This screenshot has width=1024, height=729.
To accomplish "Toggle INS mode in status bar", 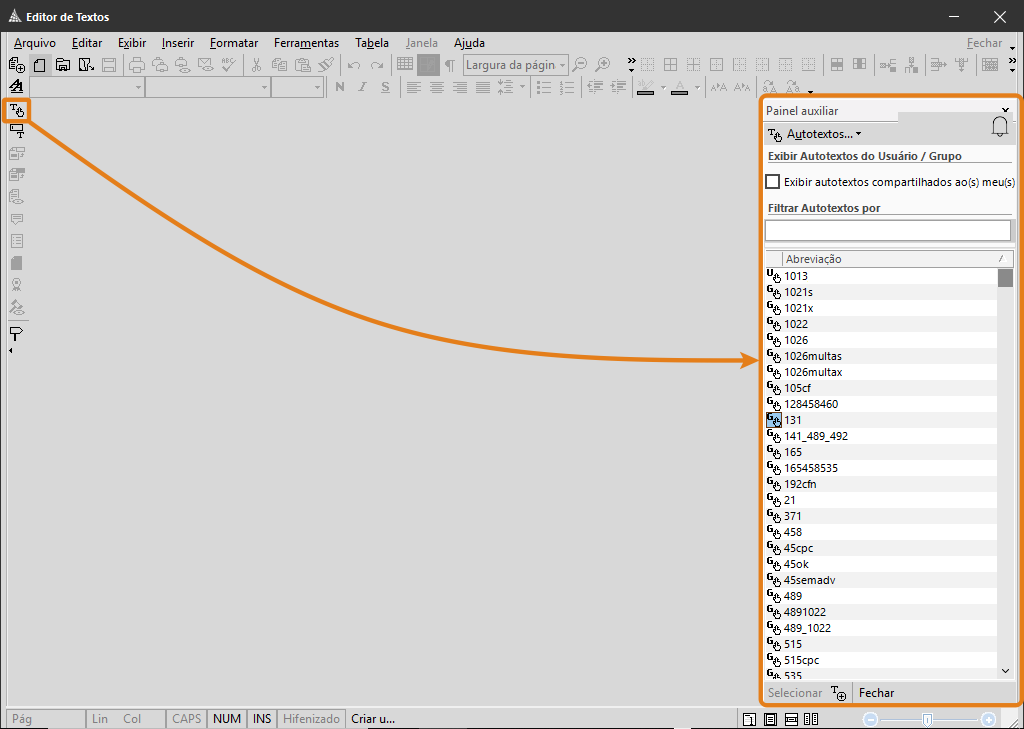I will 262,719.
